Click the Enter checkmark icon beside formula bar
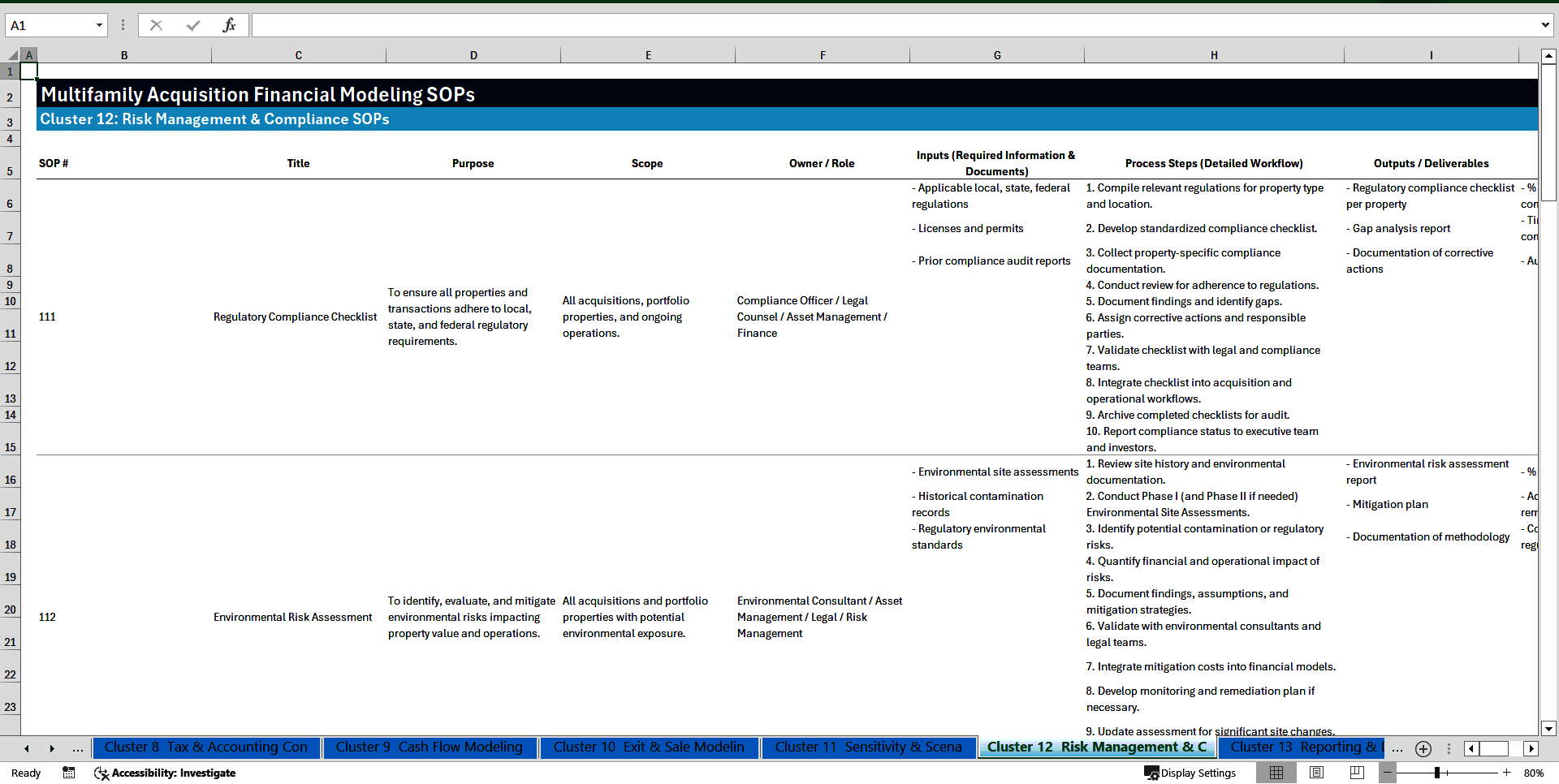Screen dimensions: 1559x784 193,25
